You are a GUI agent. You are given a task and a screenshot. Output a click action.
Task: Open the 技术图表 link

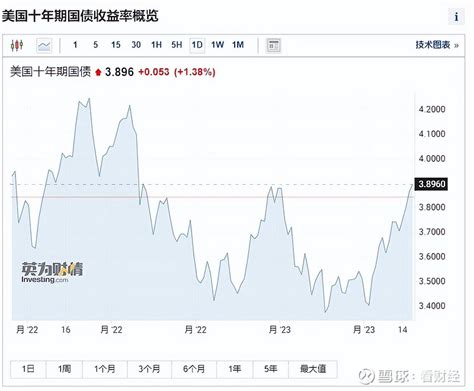437,45
